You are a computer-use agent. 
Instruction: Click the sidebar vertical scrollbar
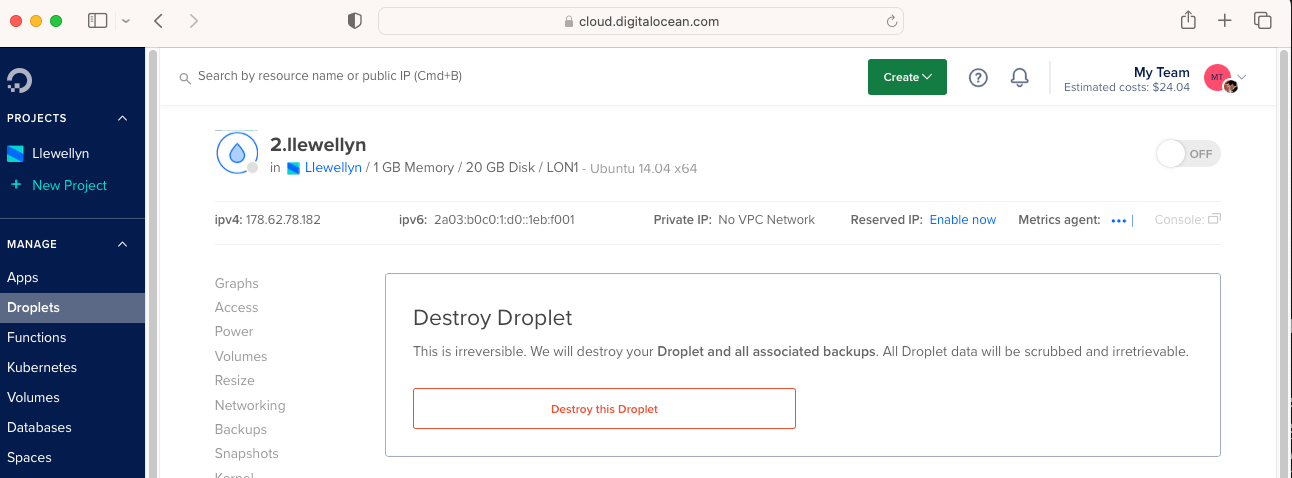pyautogui.click(x=153, y=263)
